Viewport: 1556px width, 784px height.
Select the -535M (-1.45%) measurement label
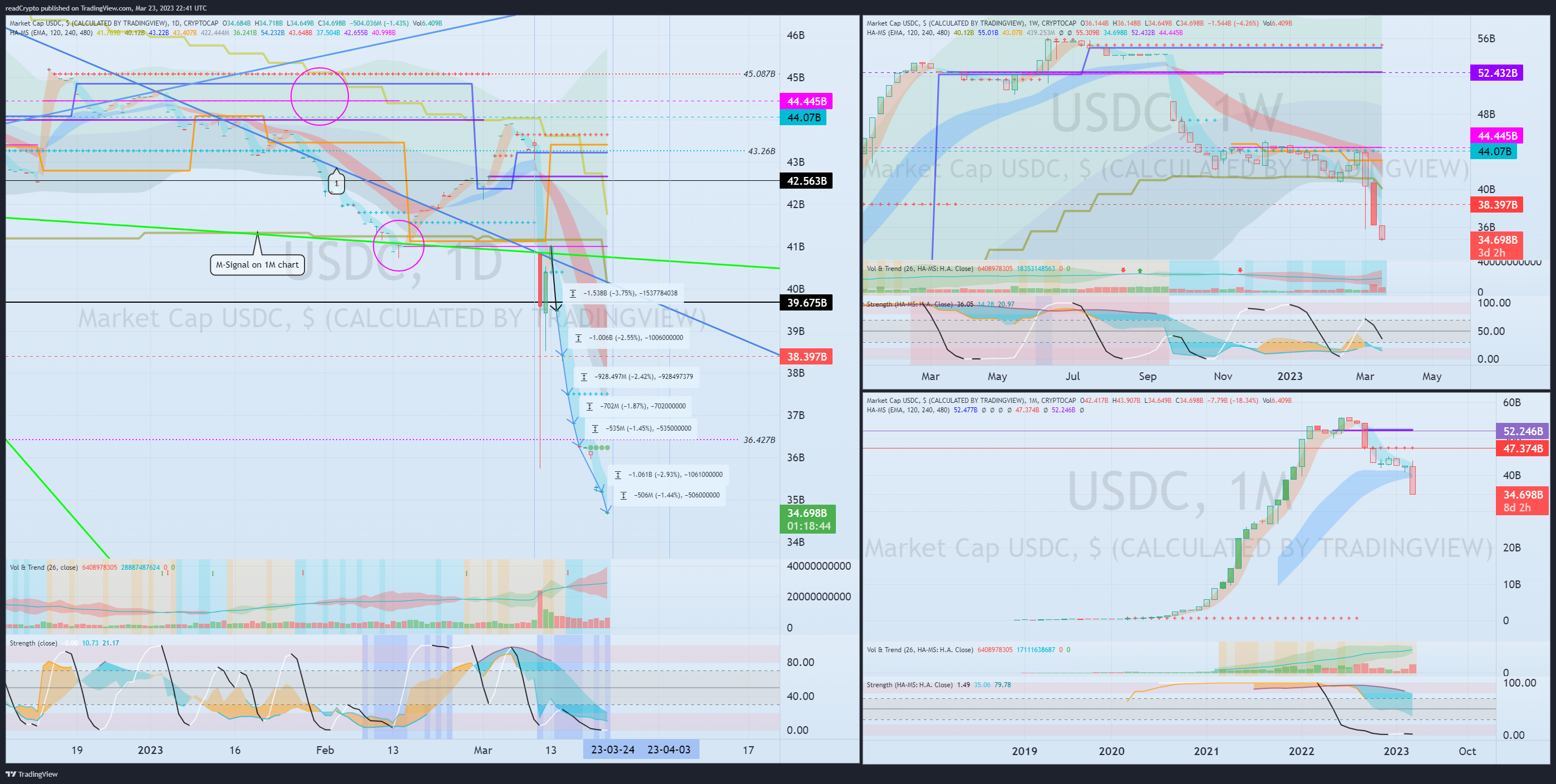point(642,428)
